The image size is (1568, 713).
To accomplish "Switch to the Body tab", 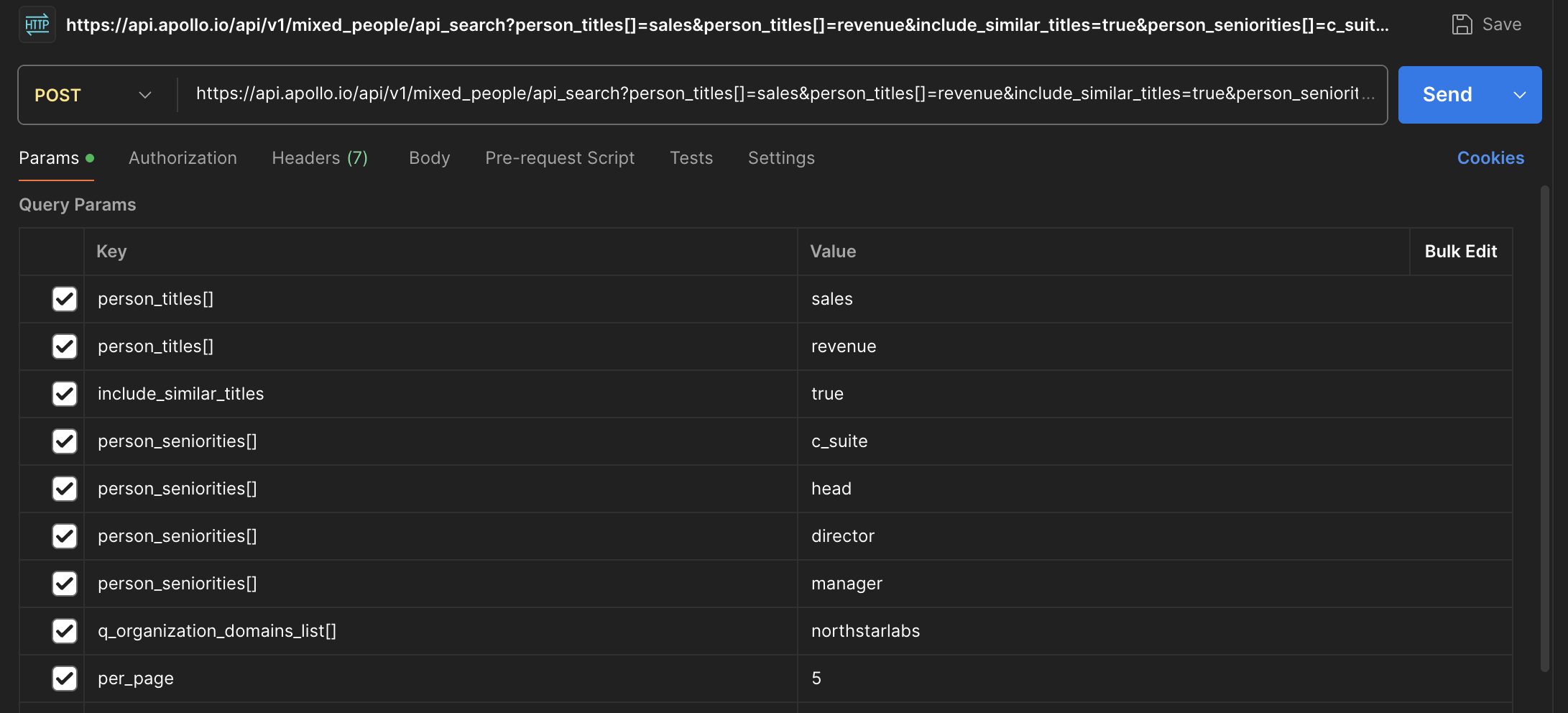I will coord(430,158).
